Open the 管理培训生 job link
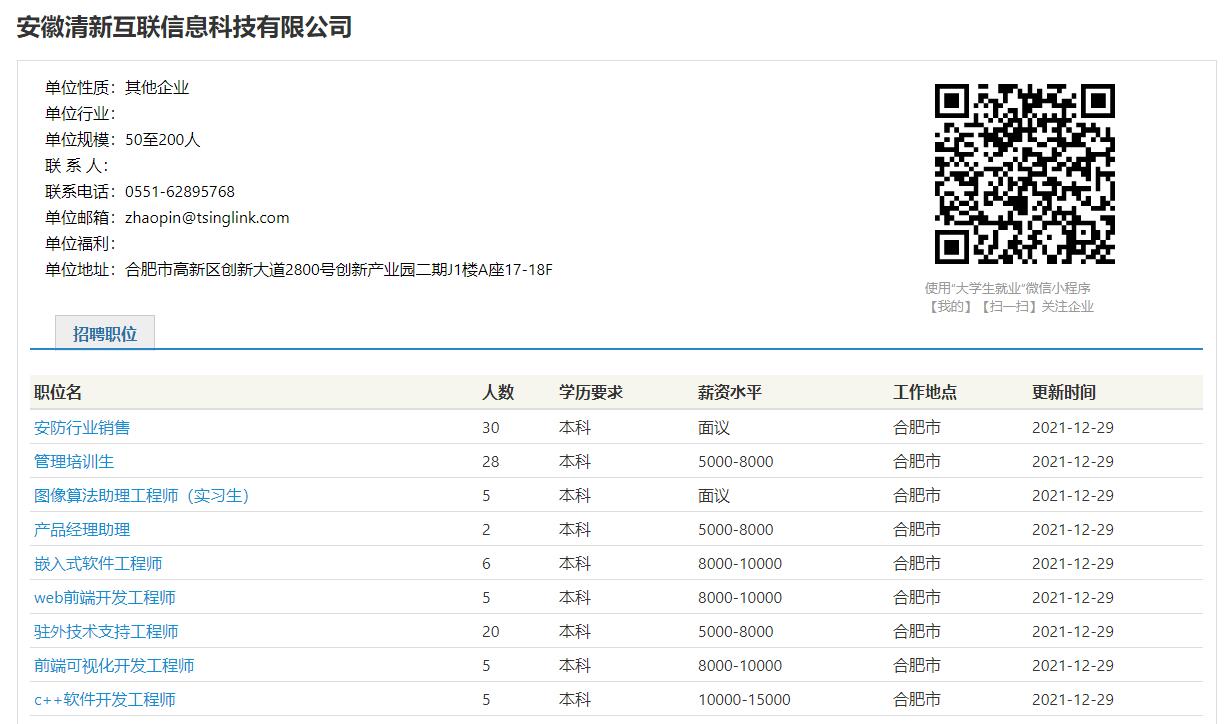This screenshot has height=724, width=1229. [x=74, y=462]
